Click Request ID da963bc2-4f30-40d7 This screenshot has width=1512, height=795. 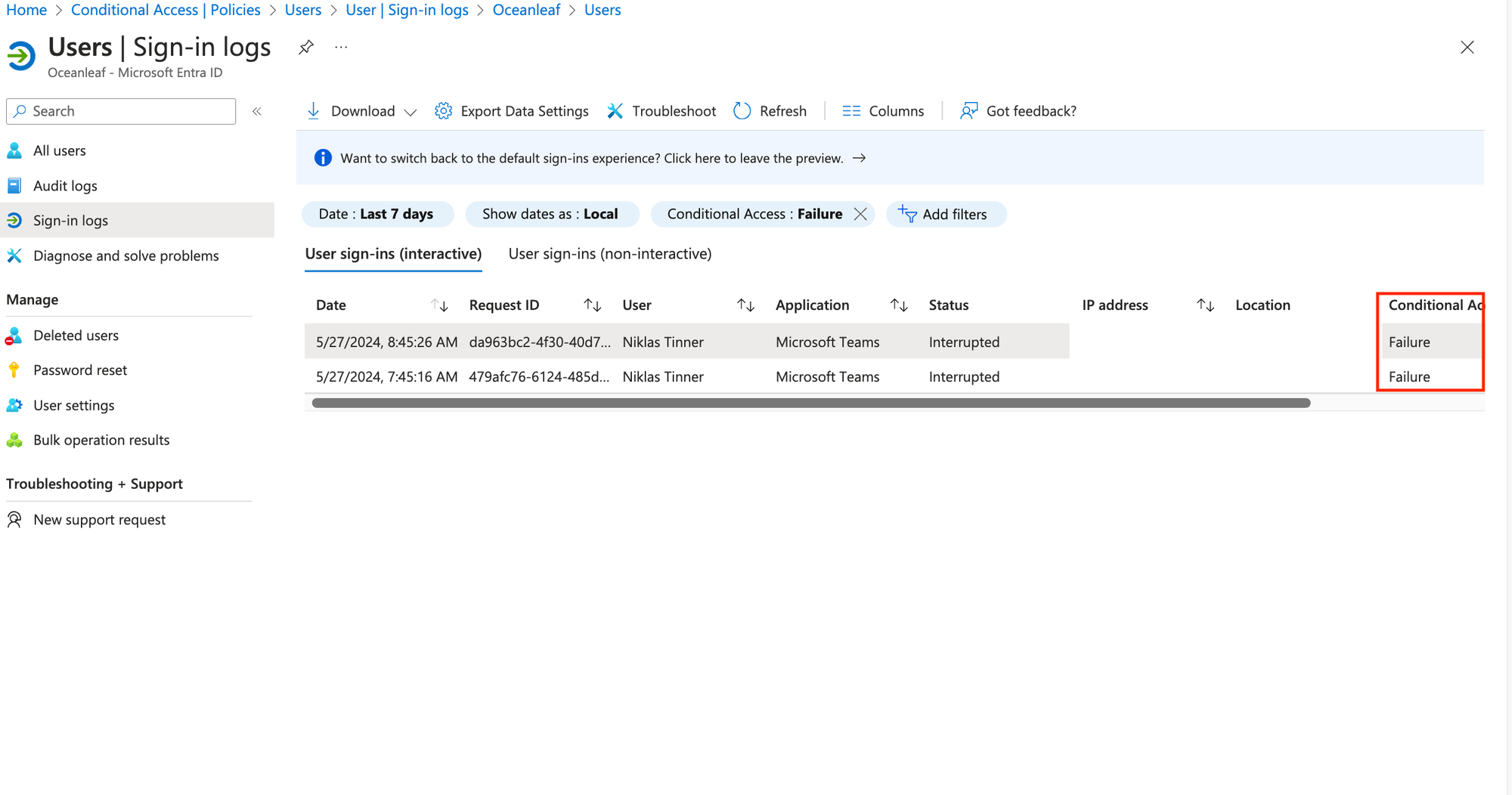point(540,342)
